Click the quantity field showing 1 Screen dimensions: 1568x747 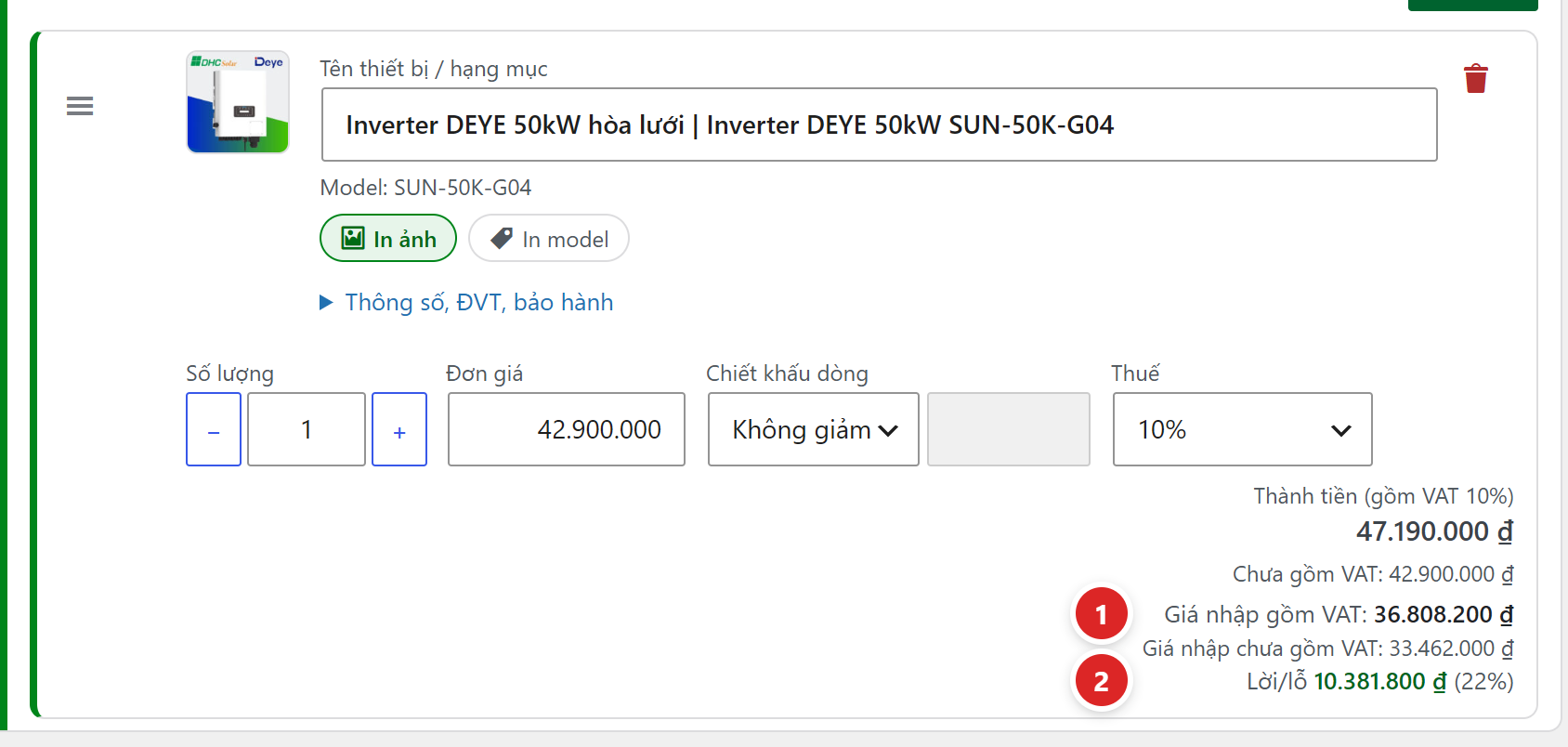307,429
